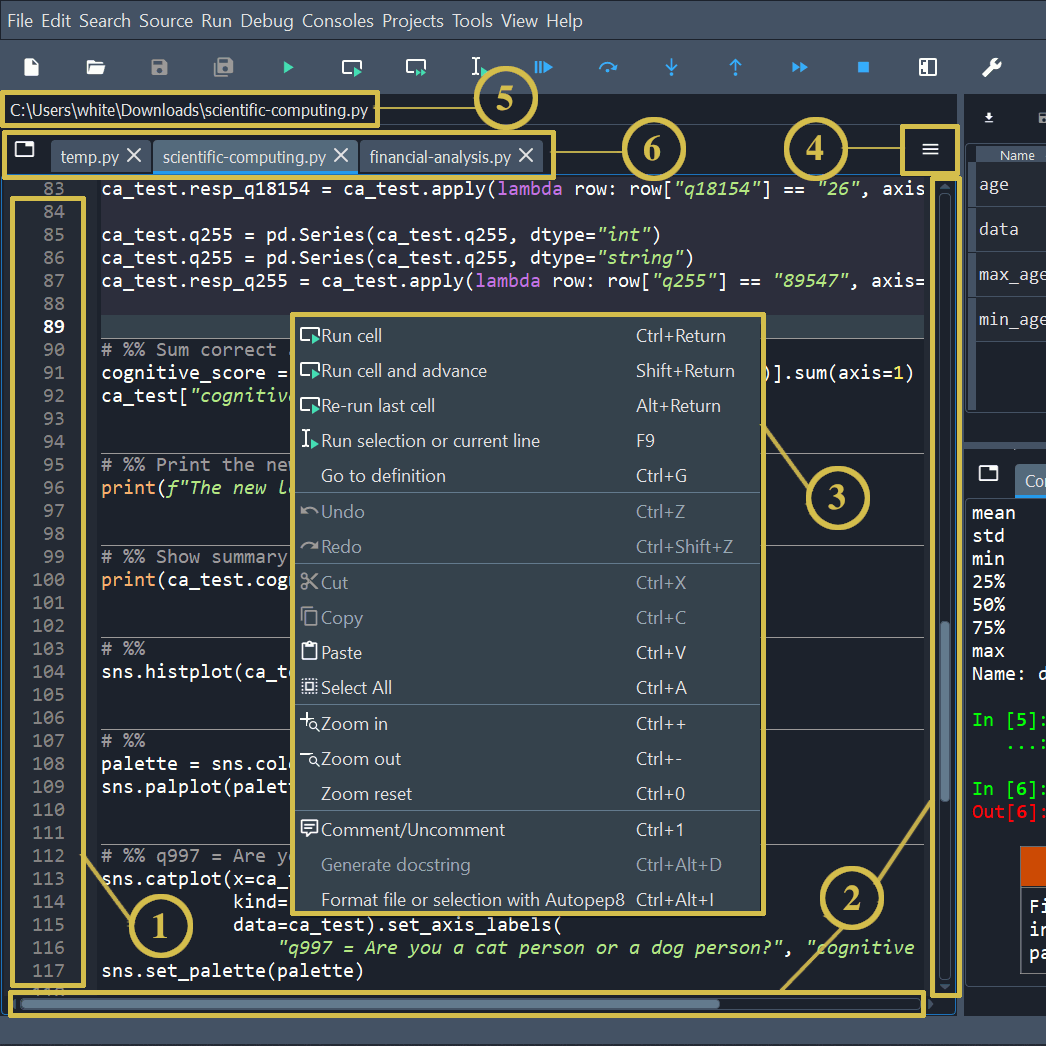The height and width of the screenshot is (1046, 1046).
Task: Click the file path field showing scientific-computing.py
Action: tap(190, 110)
